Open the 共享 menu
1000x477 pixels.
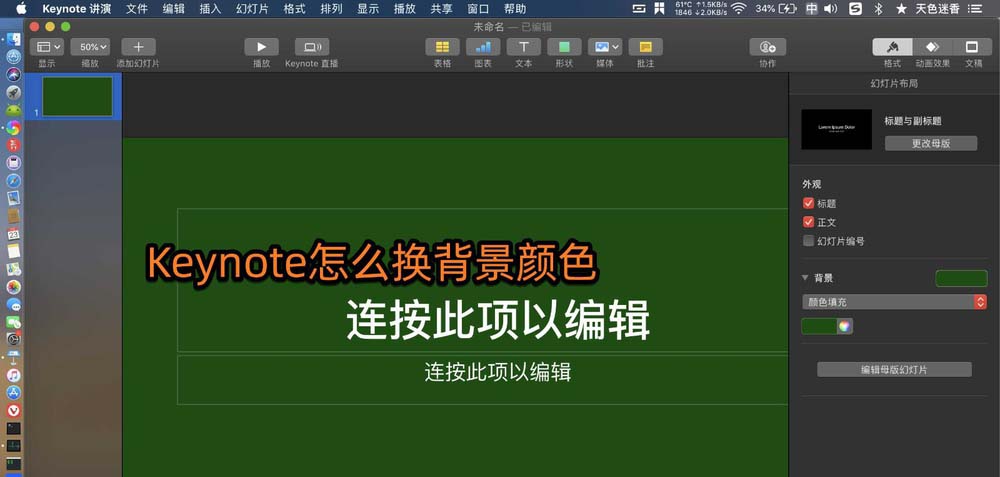tap(441, 8)
